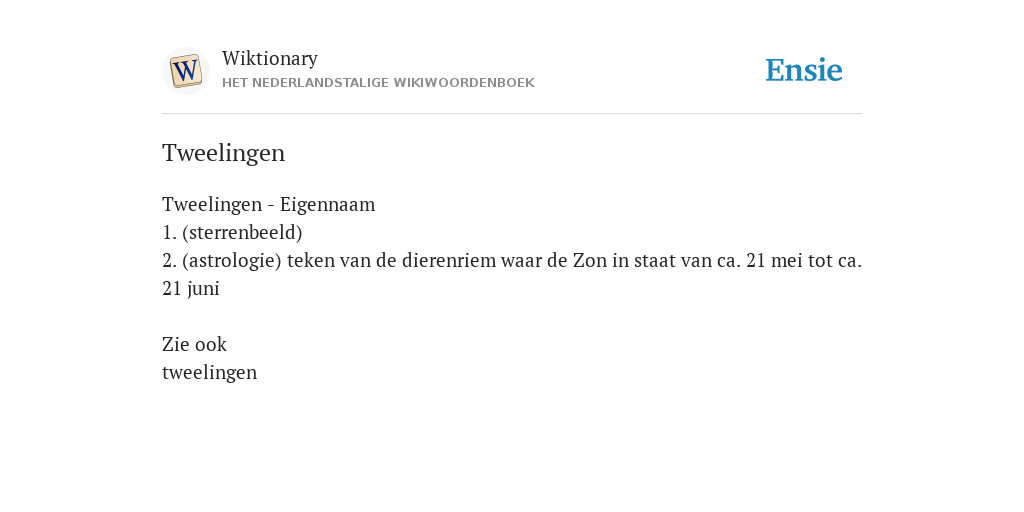The image size is (1024, 512).
Task: Click the number '2.' list marker
Action: tap(170, 261)
